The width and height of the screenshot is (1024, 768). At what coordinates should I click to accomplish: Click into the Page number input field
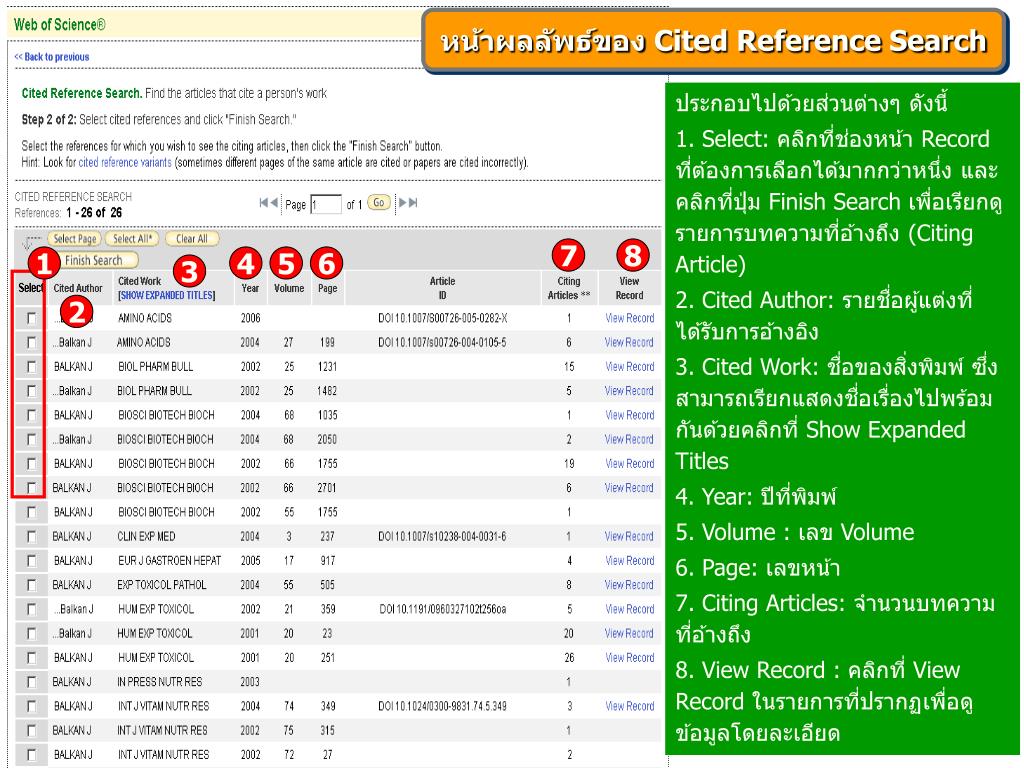[x=326, y=204]
